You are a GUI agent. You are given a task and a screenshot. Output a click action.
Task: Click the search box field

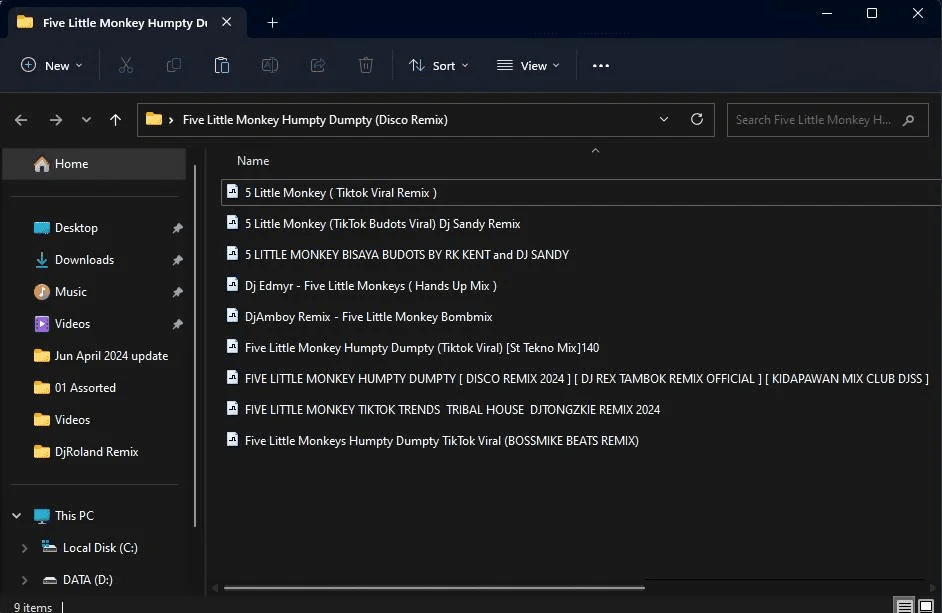click(827, 120)
